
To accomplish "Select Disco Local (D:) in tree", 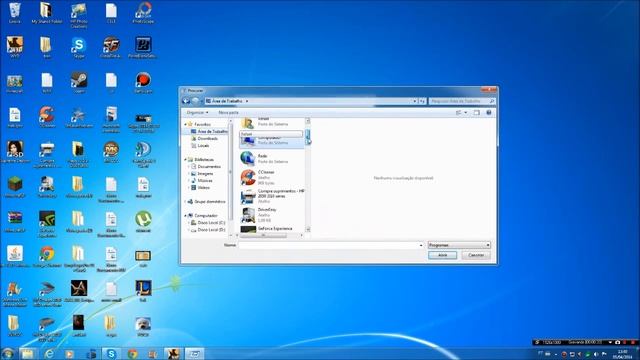I will point(208,230).
